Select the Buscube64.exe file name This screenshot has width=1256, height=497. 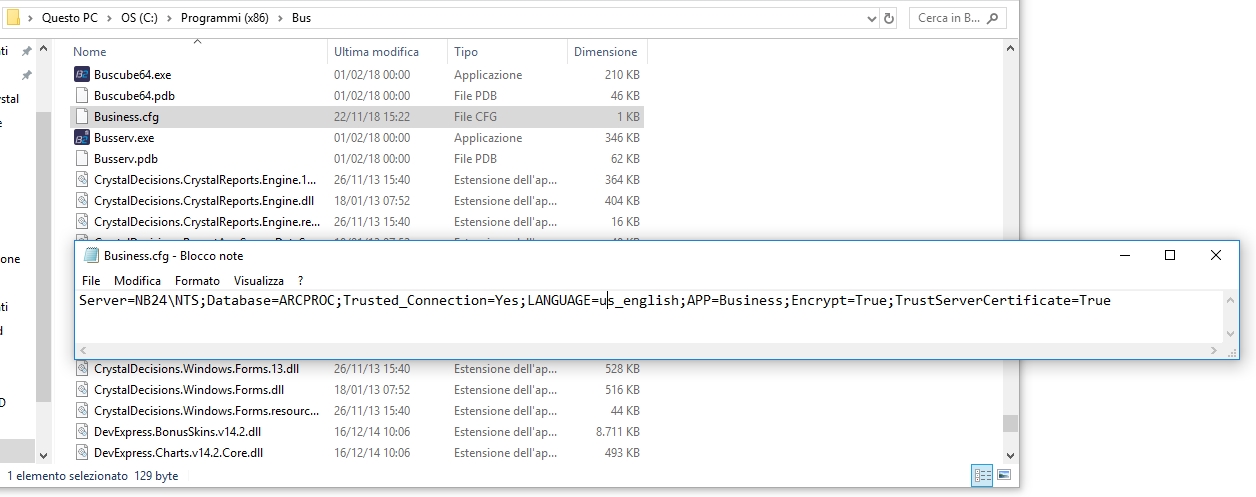point(132,75)
